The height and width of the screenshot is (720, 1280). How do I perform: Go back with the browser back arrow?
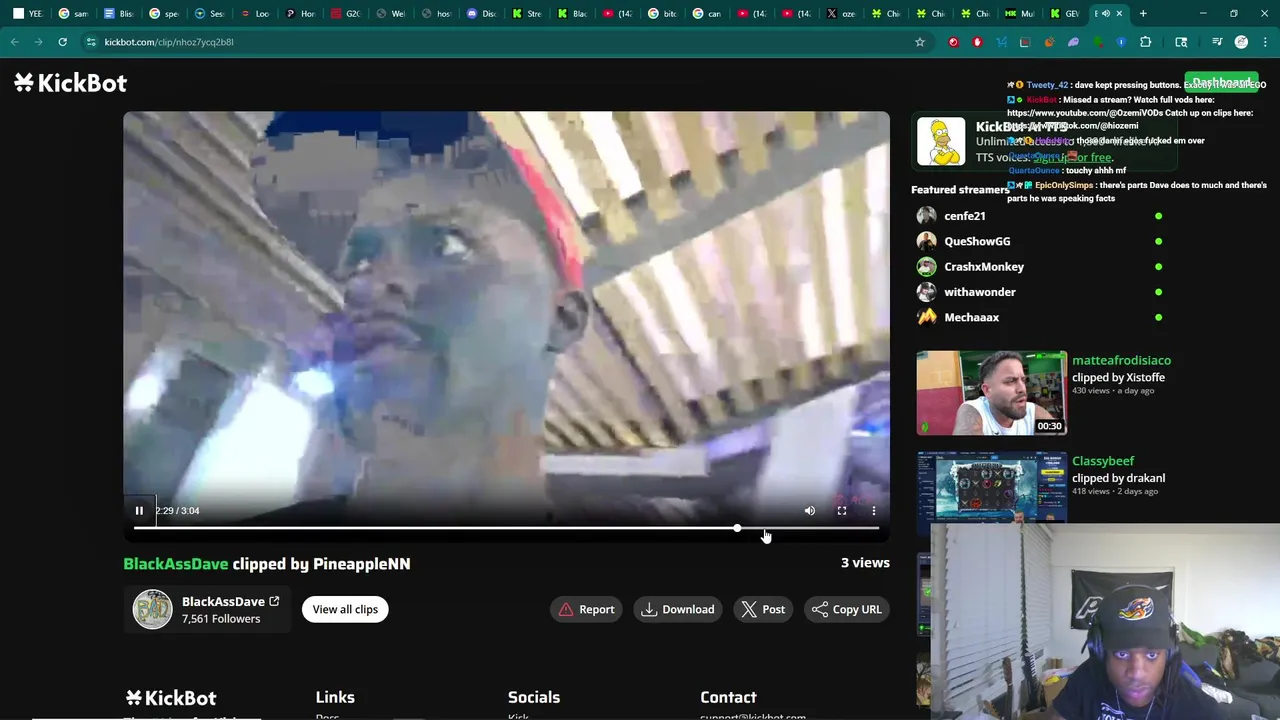pyautogui.click(x=15, y=42)
